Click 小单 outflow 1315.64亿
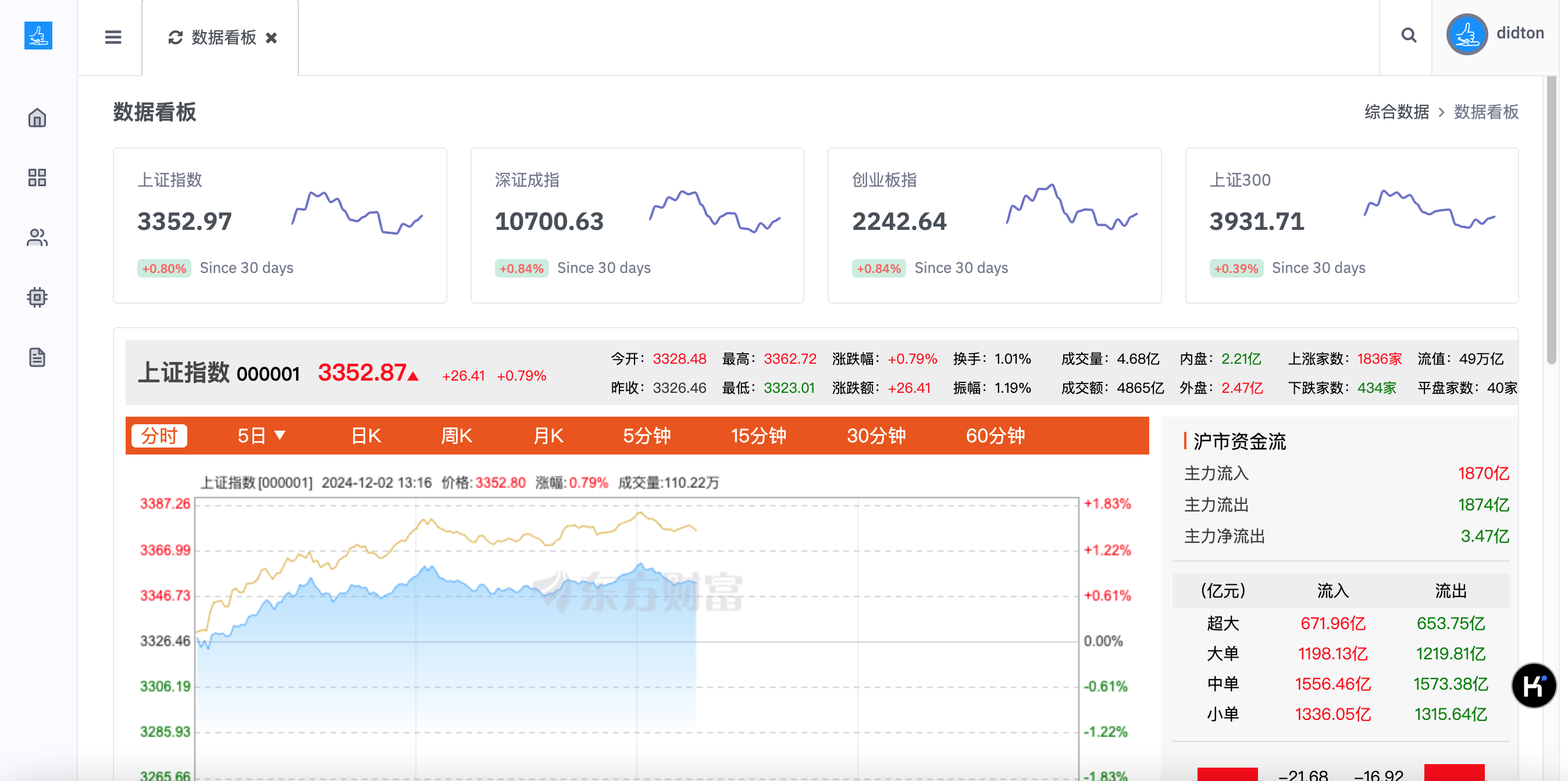The width and height of the screenshot is (1568, 781). 1451,715
